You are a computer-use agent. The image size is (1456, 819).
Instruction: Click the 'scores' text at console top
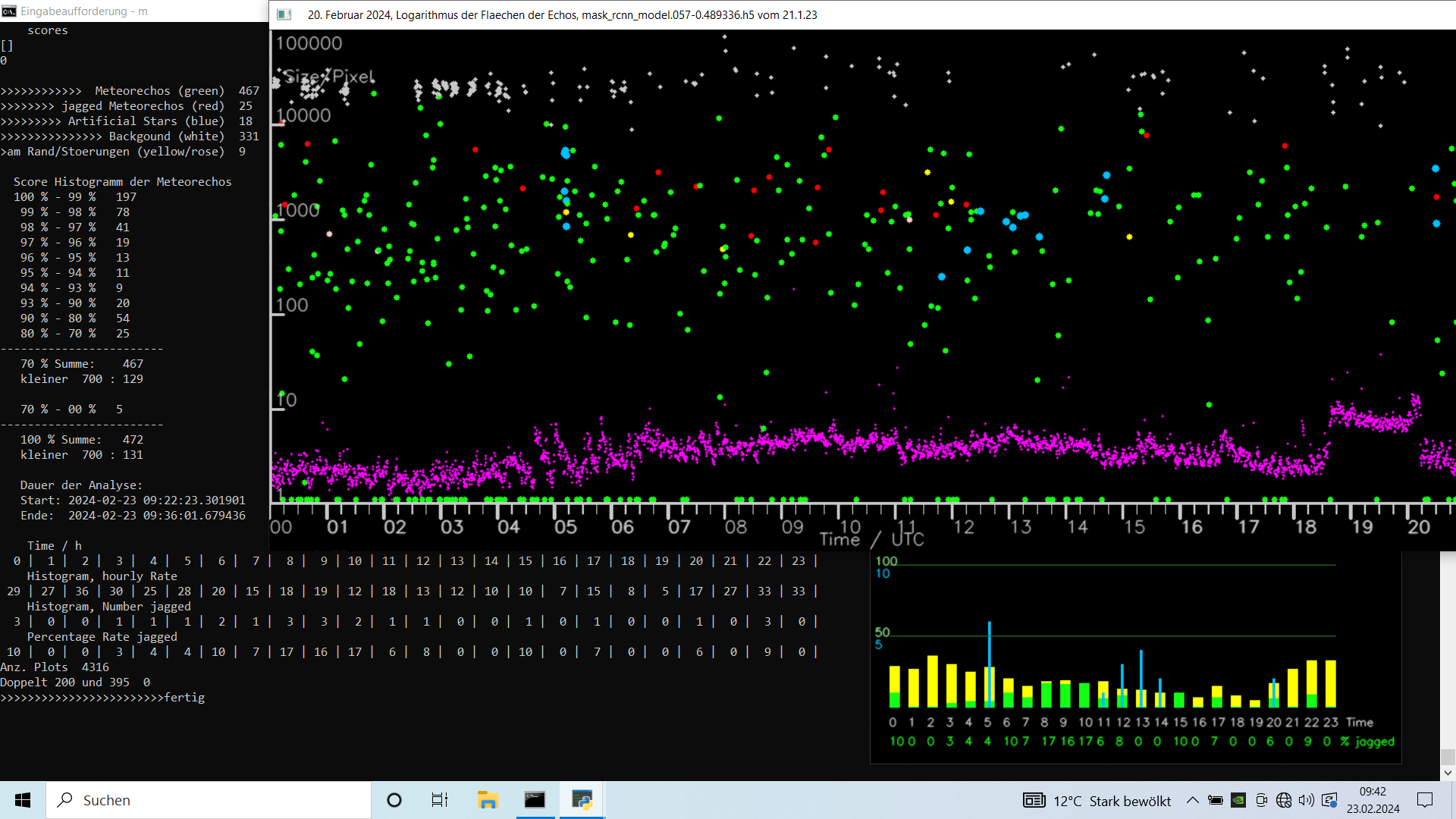point(48,30)
